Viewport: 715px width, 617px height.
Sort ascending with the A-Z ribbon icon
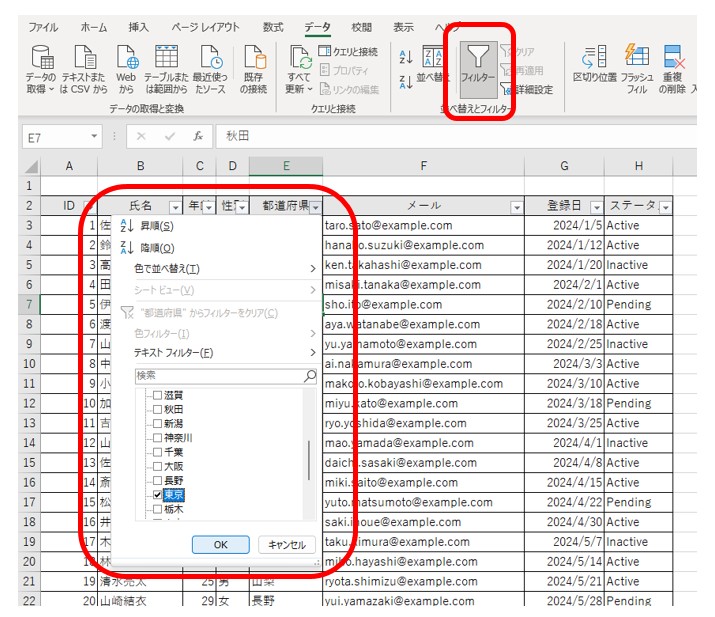(406, 57)
